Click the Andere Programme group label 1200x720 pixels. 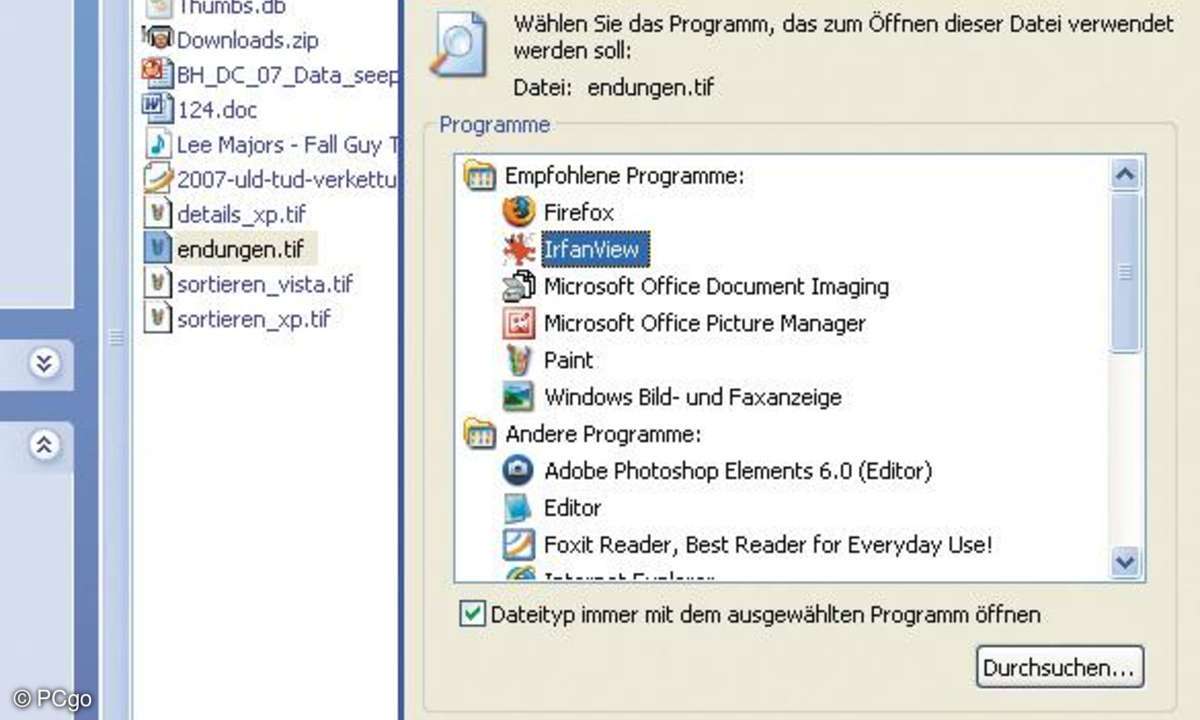coord(603,434)
